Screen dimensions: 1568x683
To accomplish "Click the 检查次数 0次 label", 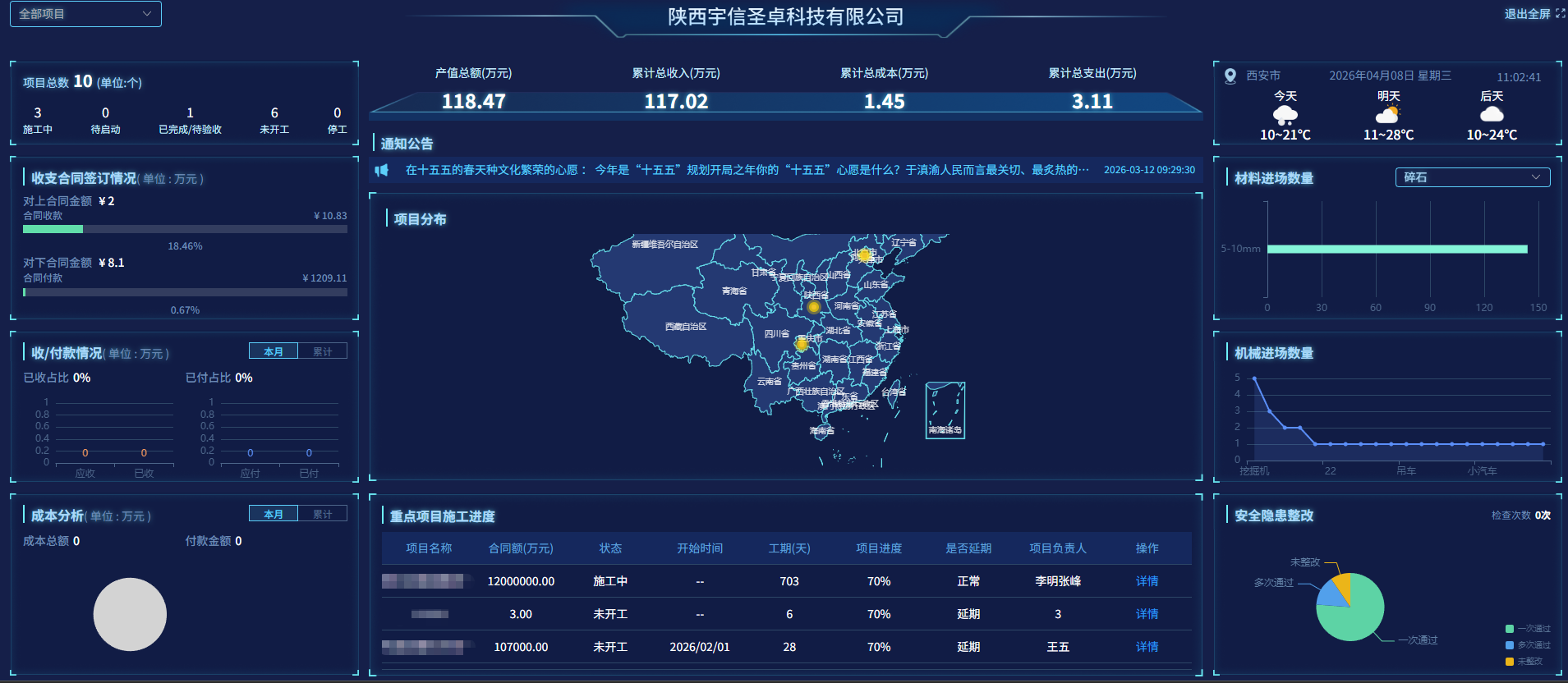I will (1521, 516).
